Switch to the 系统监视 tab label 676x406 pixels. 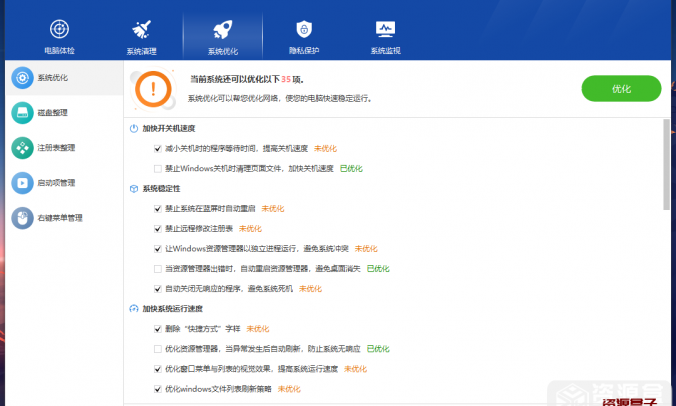point(385,50)
